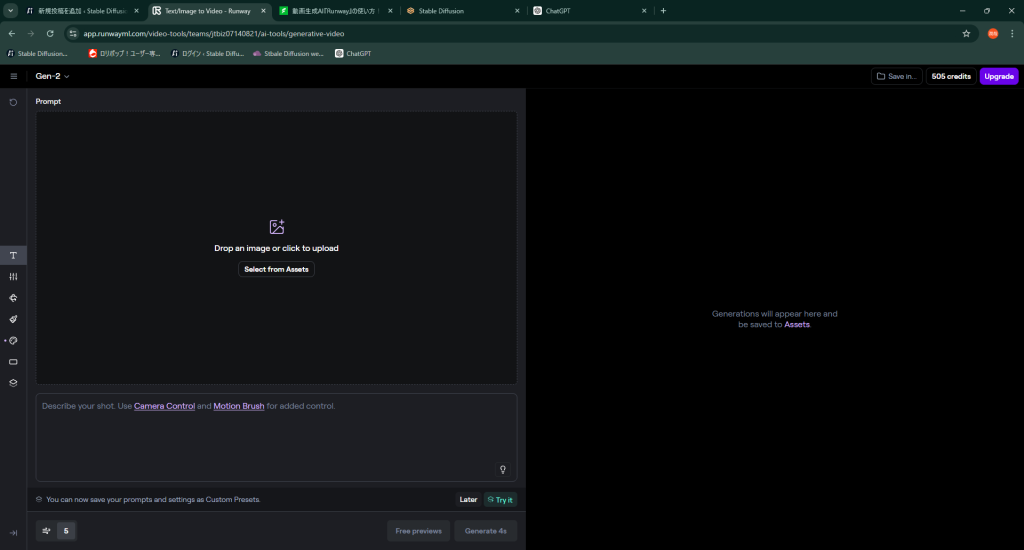
Task: Follow the Assets link in the generations panel
Action: (x=796, y=324)
